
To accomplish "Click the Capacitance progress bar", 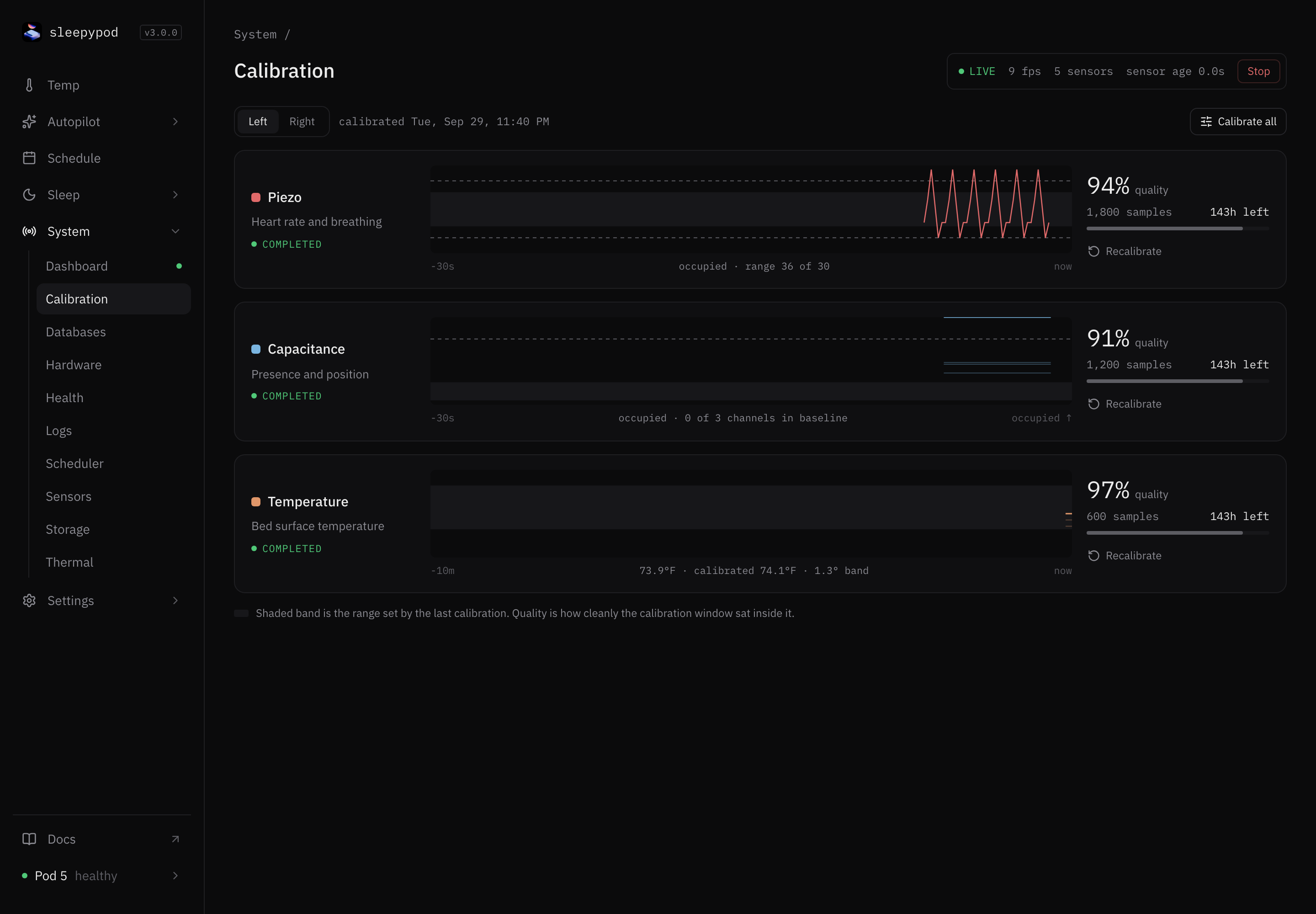I will click(1178, 381).
